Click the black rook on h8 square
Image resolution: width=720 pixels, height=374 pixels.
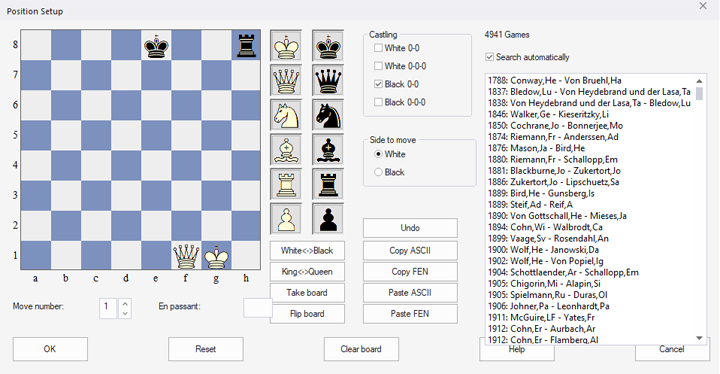click(x=246, y=45)
